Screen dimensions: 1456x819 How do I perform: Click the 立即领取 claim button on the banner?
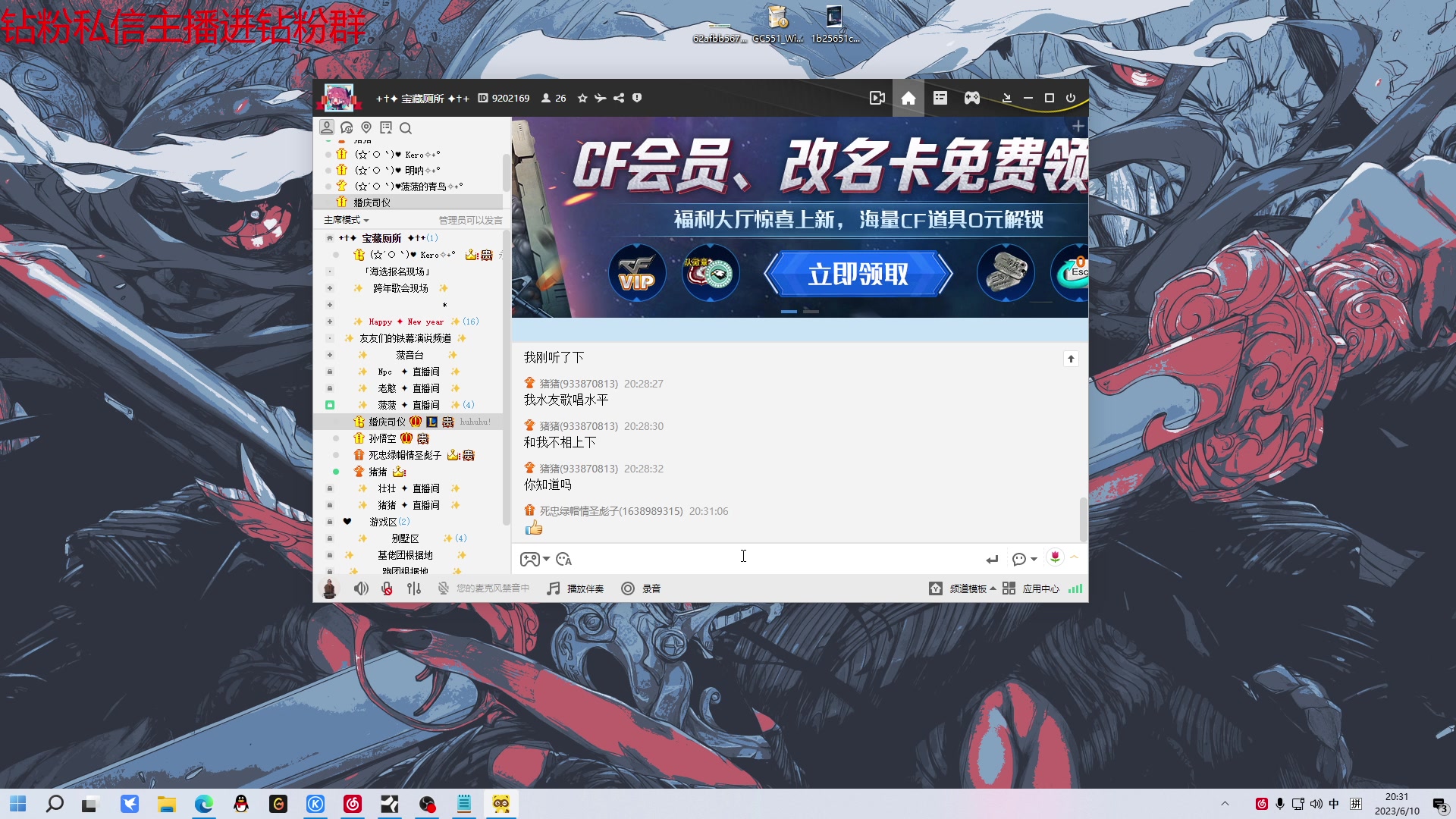click(x=859, y=275)
